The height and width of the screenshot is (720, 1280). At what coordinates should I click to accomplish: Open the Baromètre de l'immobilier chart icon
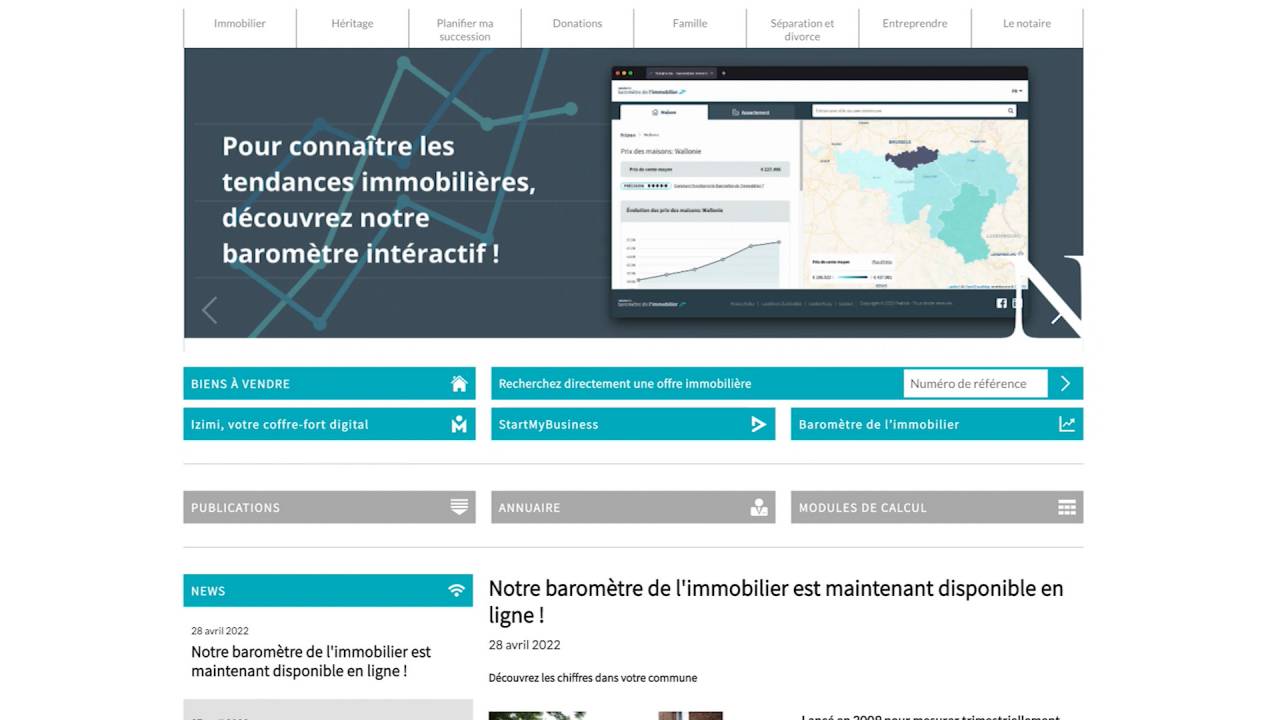click(1065, 423)
